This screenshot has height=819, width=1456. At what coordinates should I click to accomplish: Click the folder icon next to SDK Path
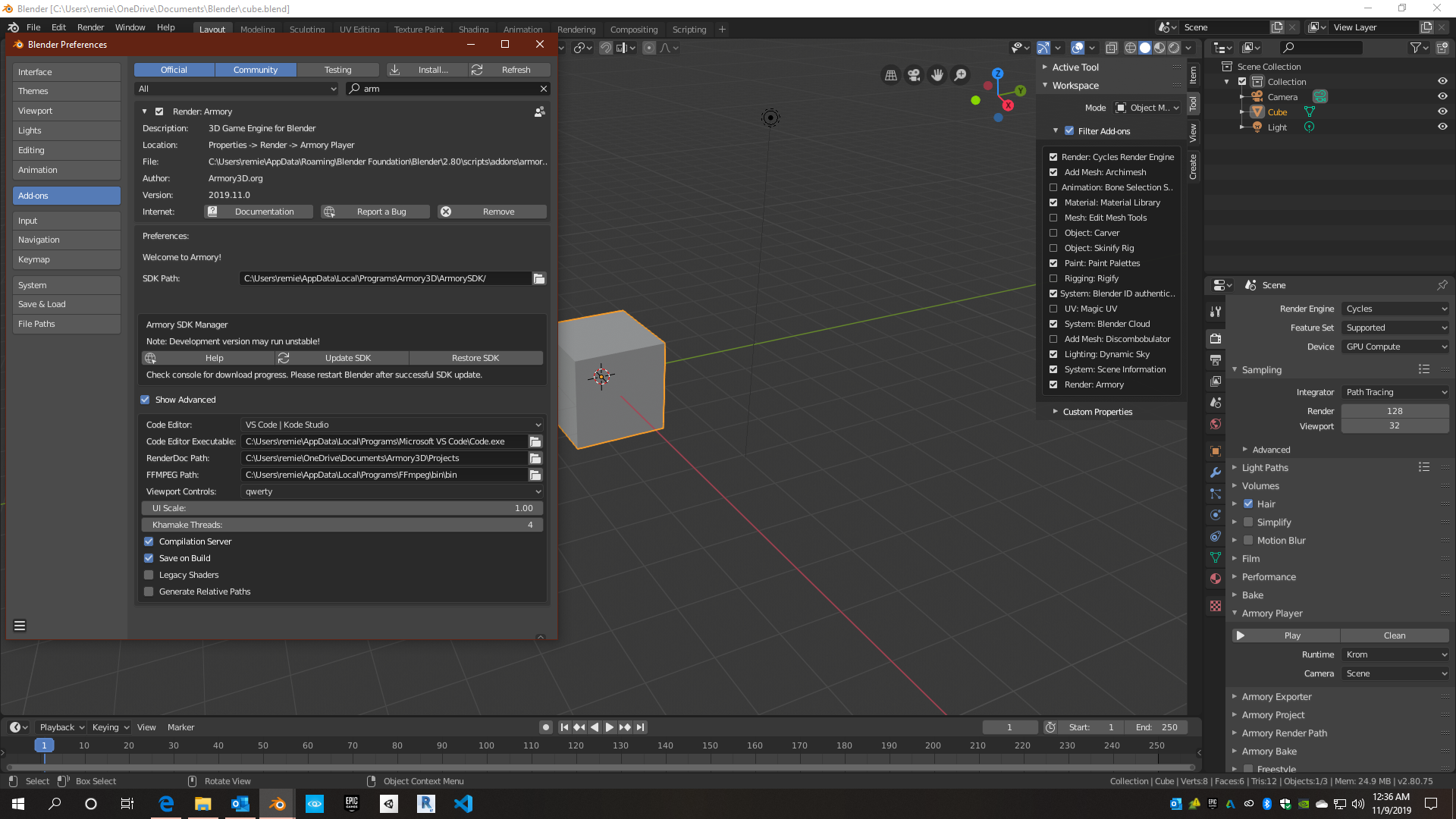[x=539, y=279]
